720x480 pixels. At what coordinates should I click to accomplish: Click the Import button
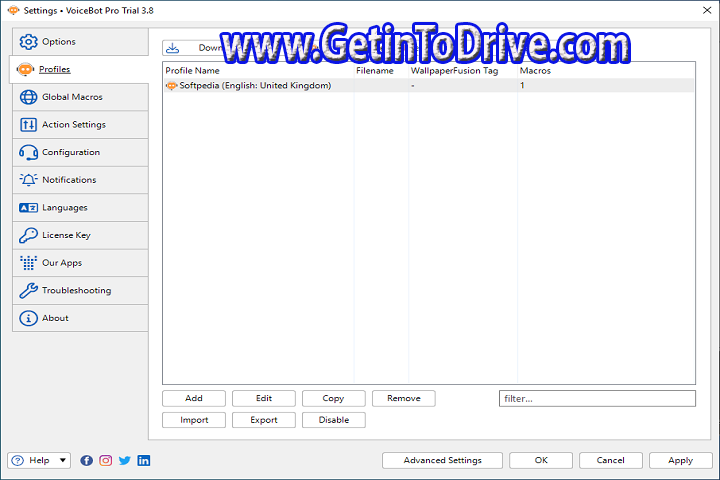pos(194,420)
